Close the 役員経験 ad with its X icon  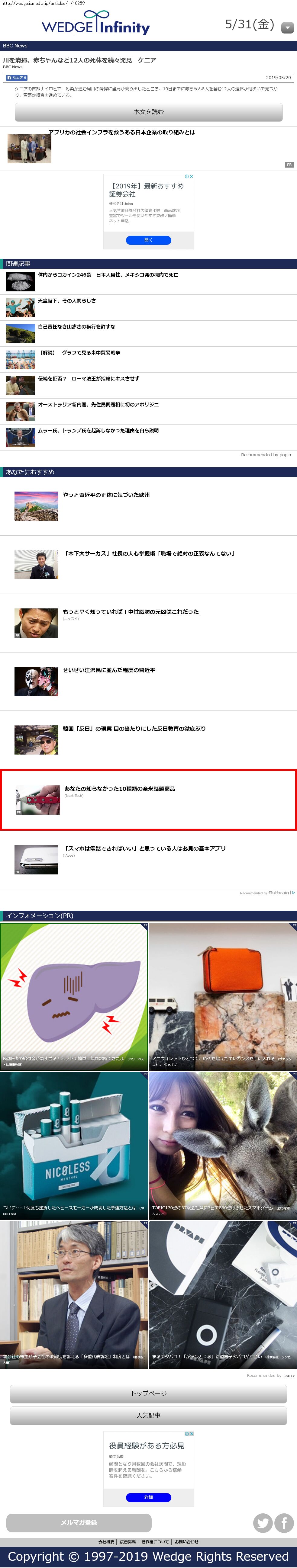(192, 1434)
